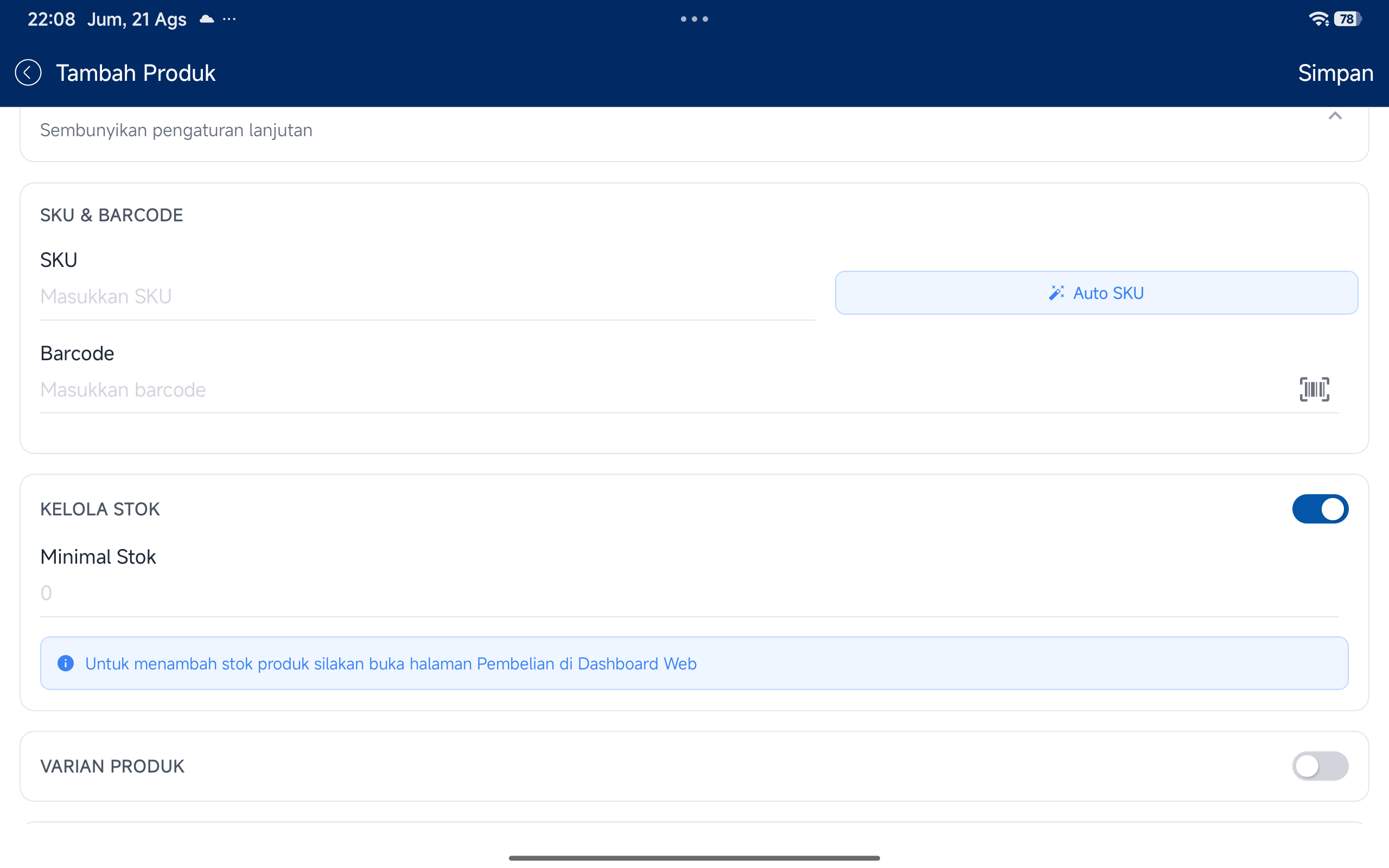1389x868 pixels.
Task: Tap the stock notice about Dashboard Web
Action: (694, 663)
